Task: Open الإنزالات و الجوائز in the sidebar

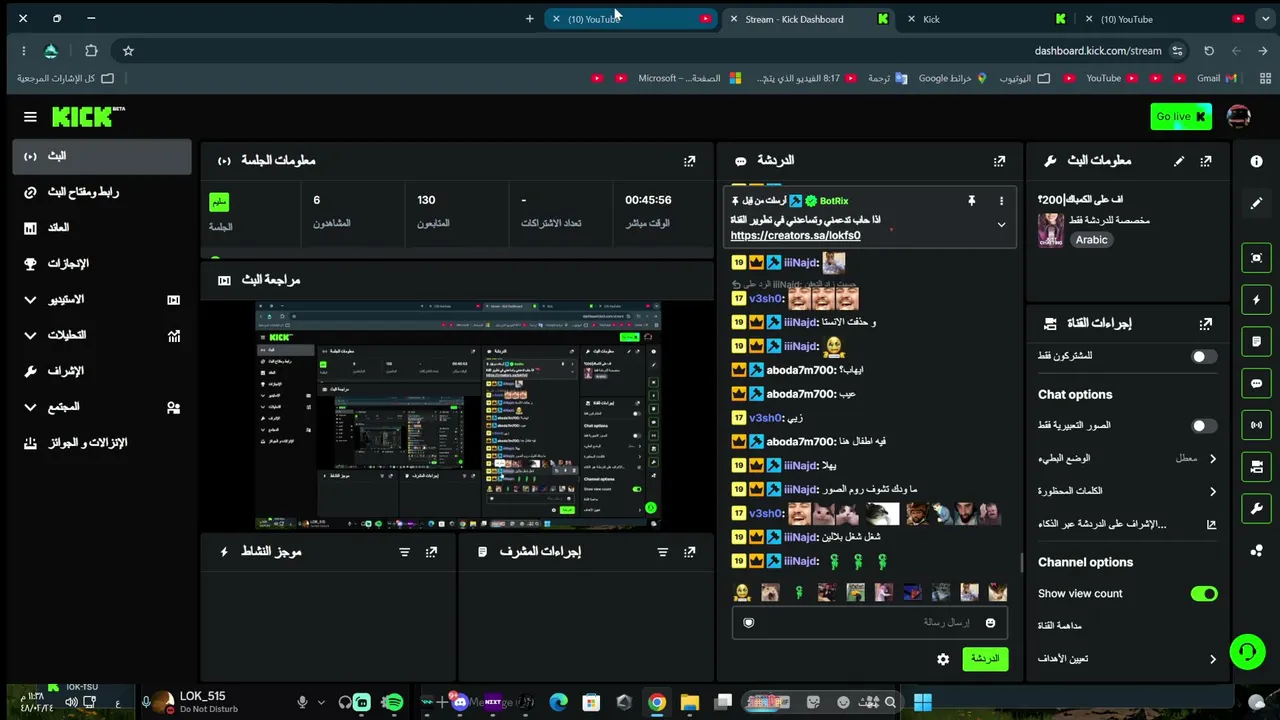Action: [101, 443]
